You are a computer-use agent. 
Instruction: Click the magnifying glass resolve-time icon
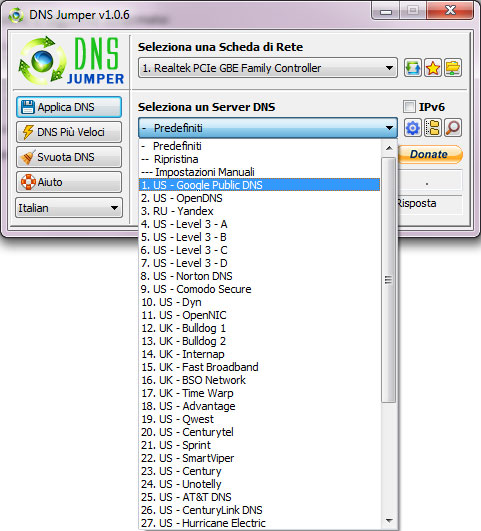[453, 128]
